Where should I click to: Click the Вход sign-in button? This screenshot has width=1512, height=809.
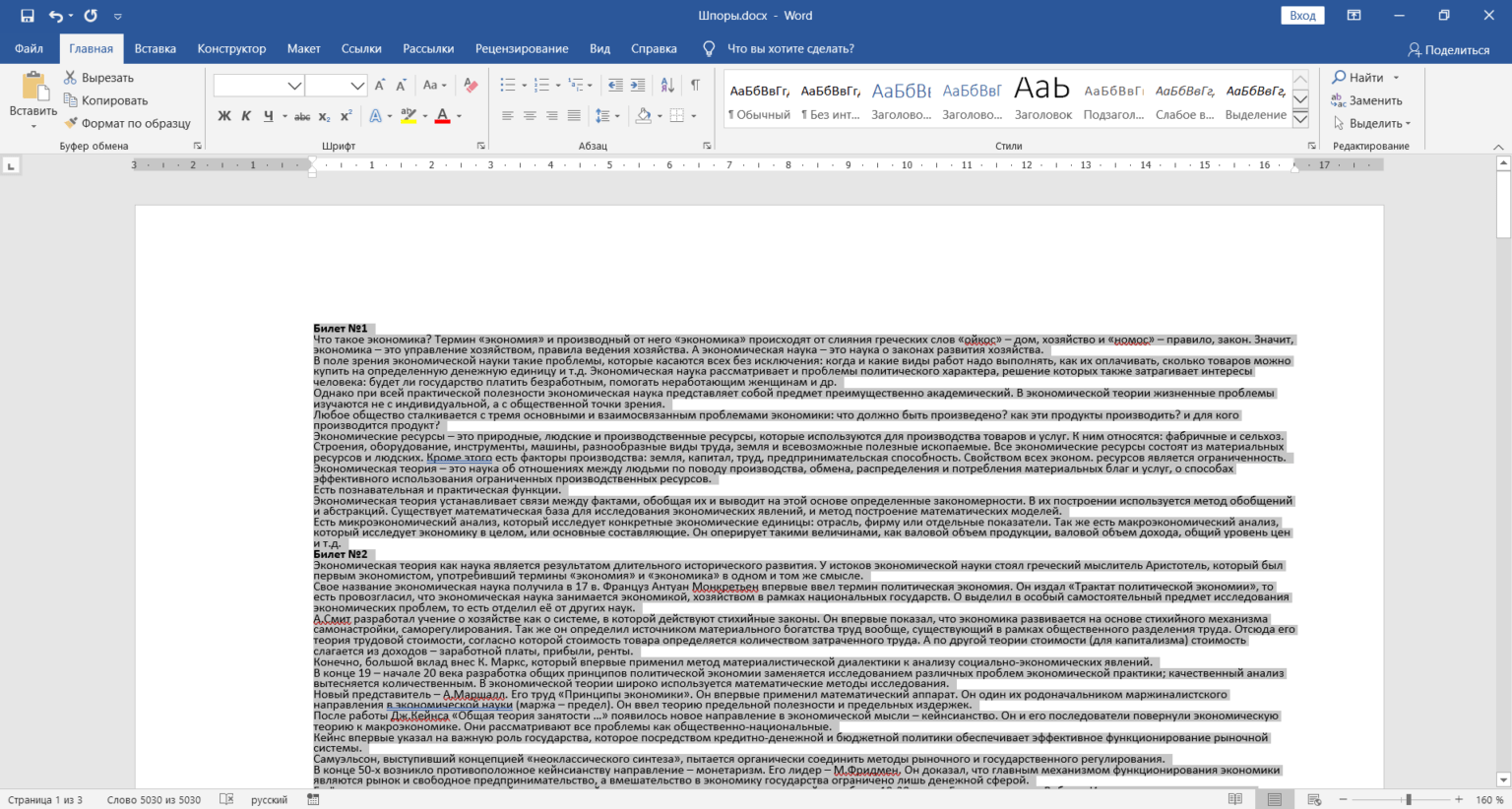pos(1302,16)
